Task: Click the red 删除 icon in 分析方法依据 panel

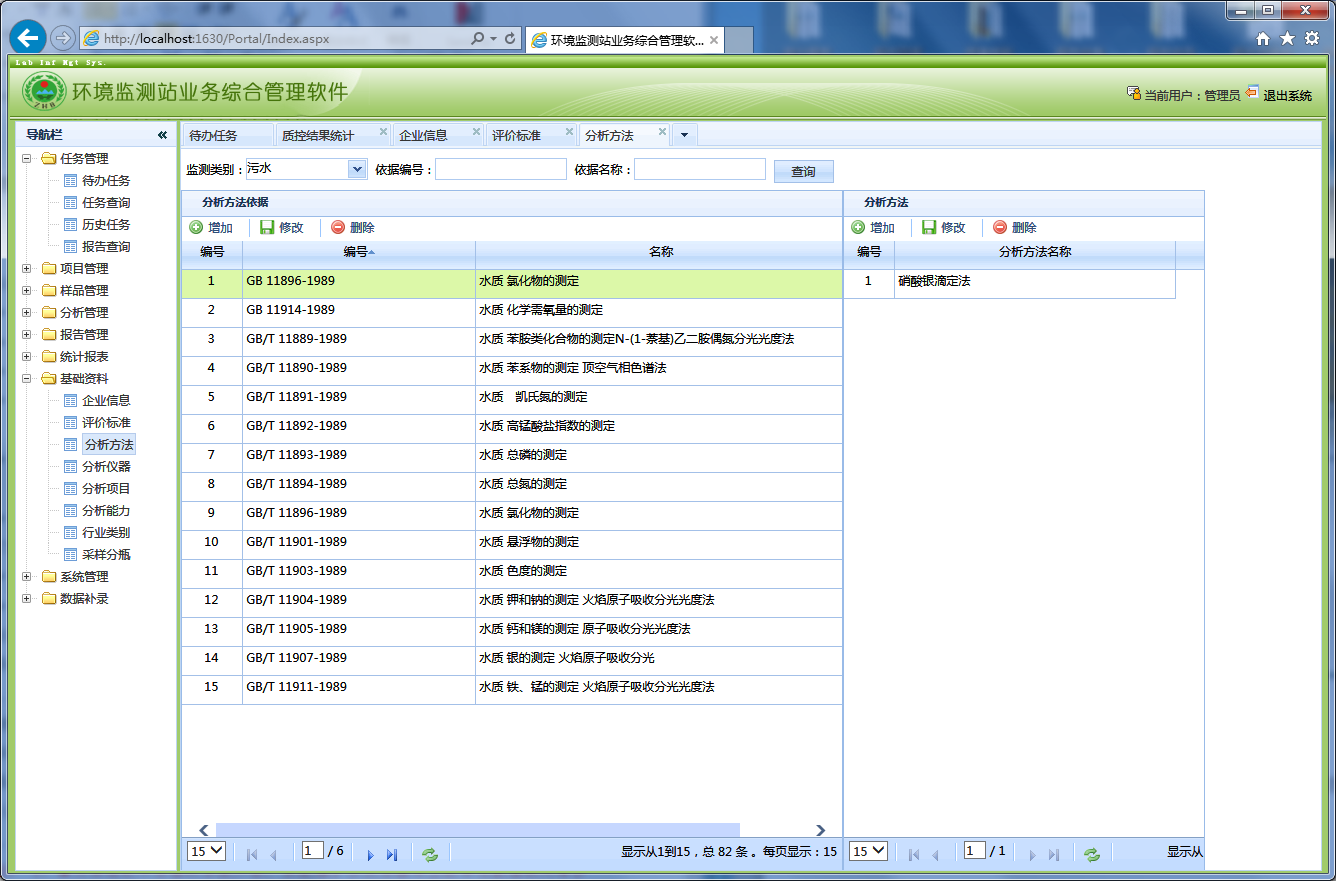Action: click(x=338, y=228)
